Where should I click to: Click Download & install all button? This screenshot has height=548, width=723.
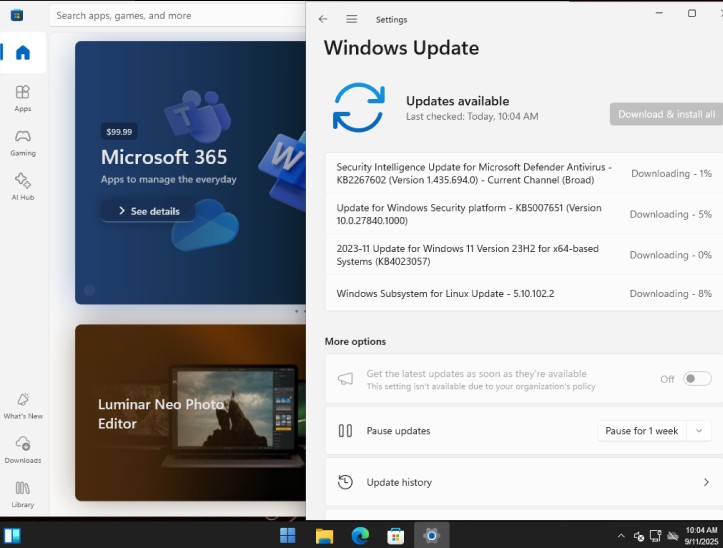pos(666,114)
